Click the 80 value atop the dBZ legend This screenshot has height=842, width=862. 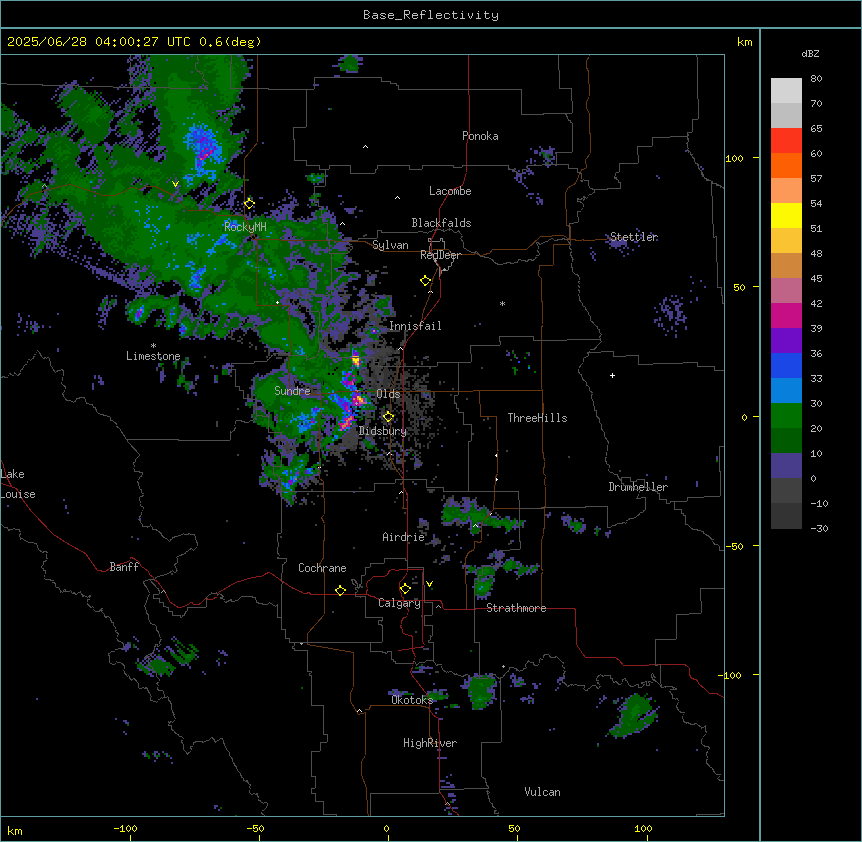[x=816, y=79]
